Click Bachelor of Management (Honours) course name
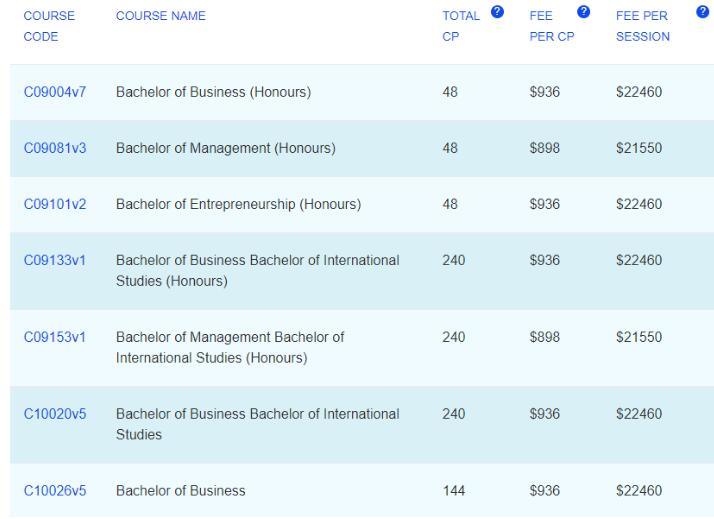 pos(226,148)
